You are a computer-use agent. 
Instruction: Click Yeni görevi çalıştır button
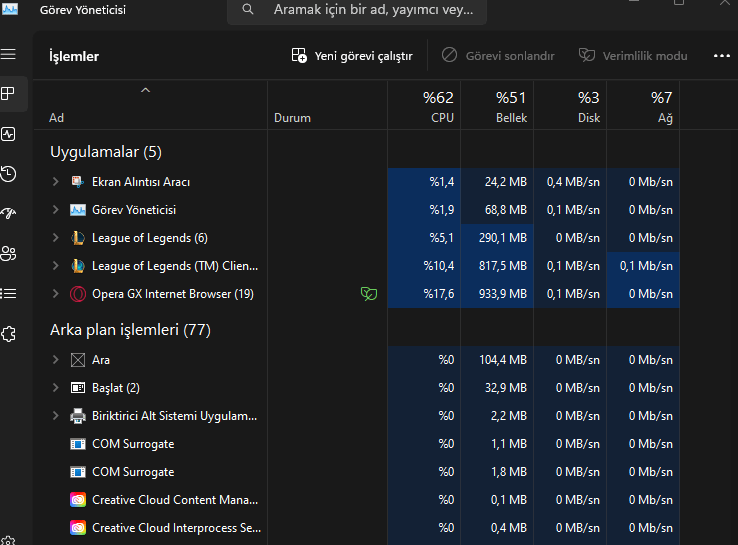352,56
